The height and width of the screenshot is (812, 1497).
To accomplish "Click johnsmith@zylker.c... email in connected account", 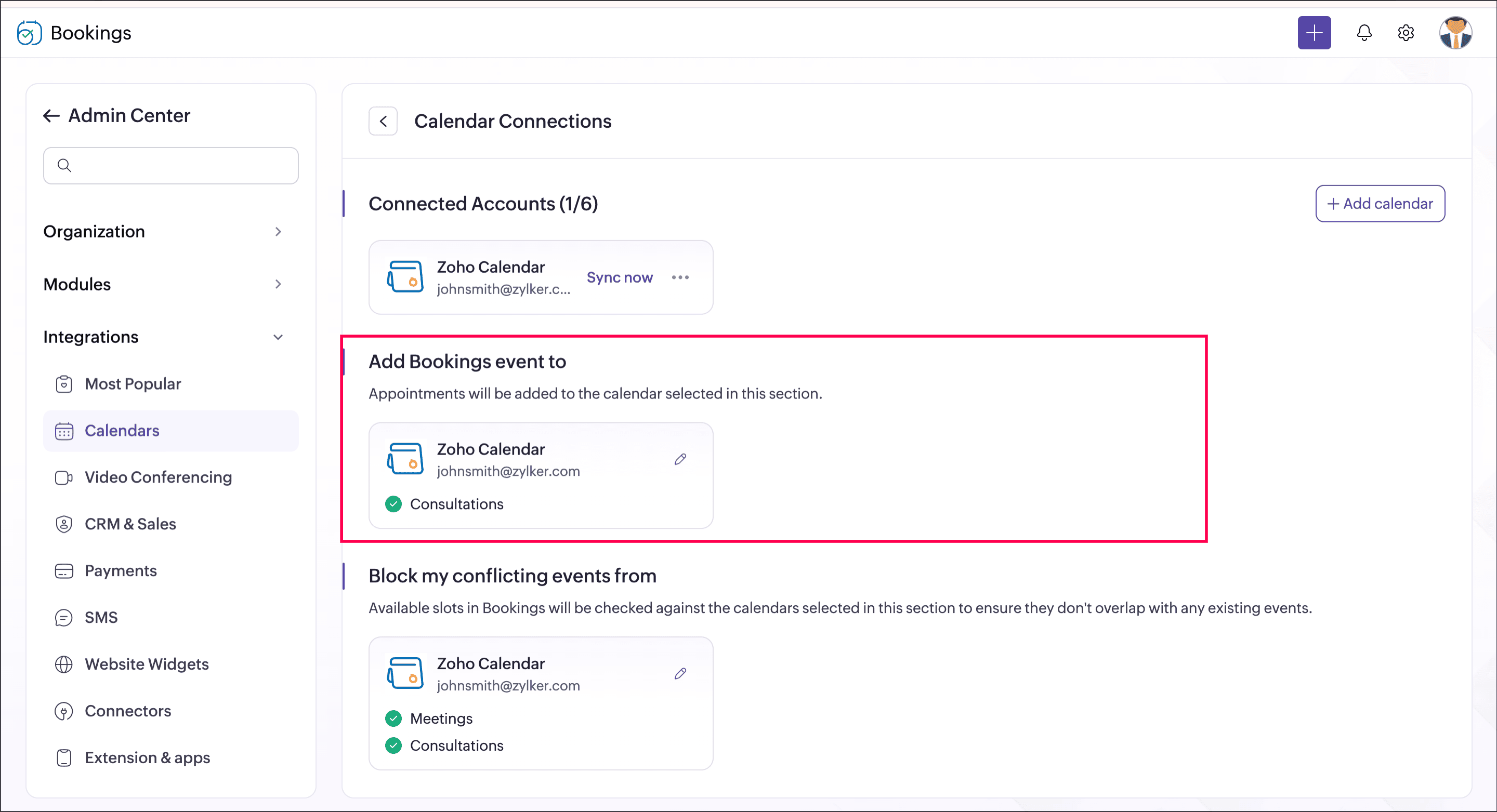I will click(x=503, y=289).
